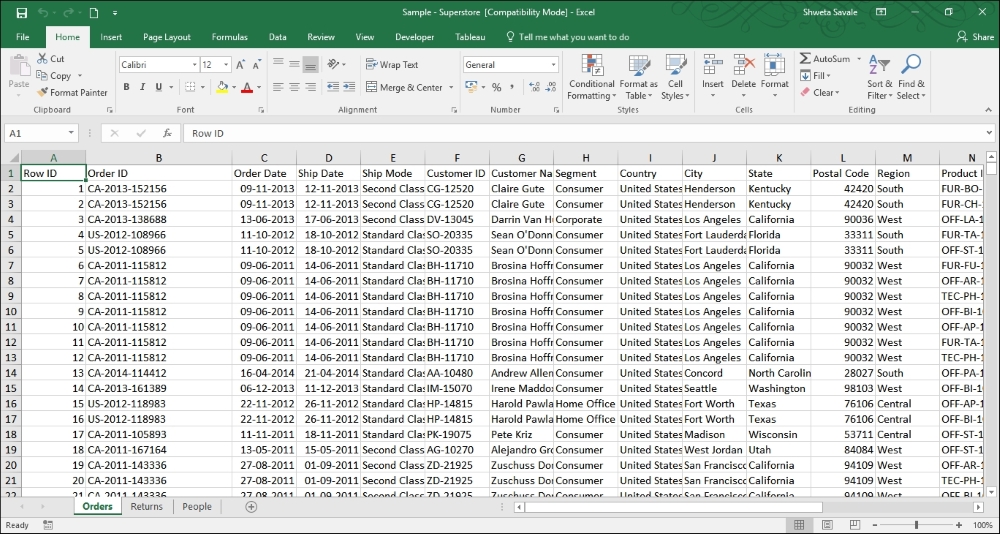Switch to Page Break Preview in status bar
Image resolution: width=1000 pixels, height=534 pixels.
click(854, 524)
